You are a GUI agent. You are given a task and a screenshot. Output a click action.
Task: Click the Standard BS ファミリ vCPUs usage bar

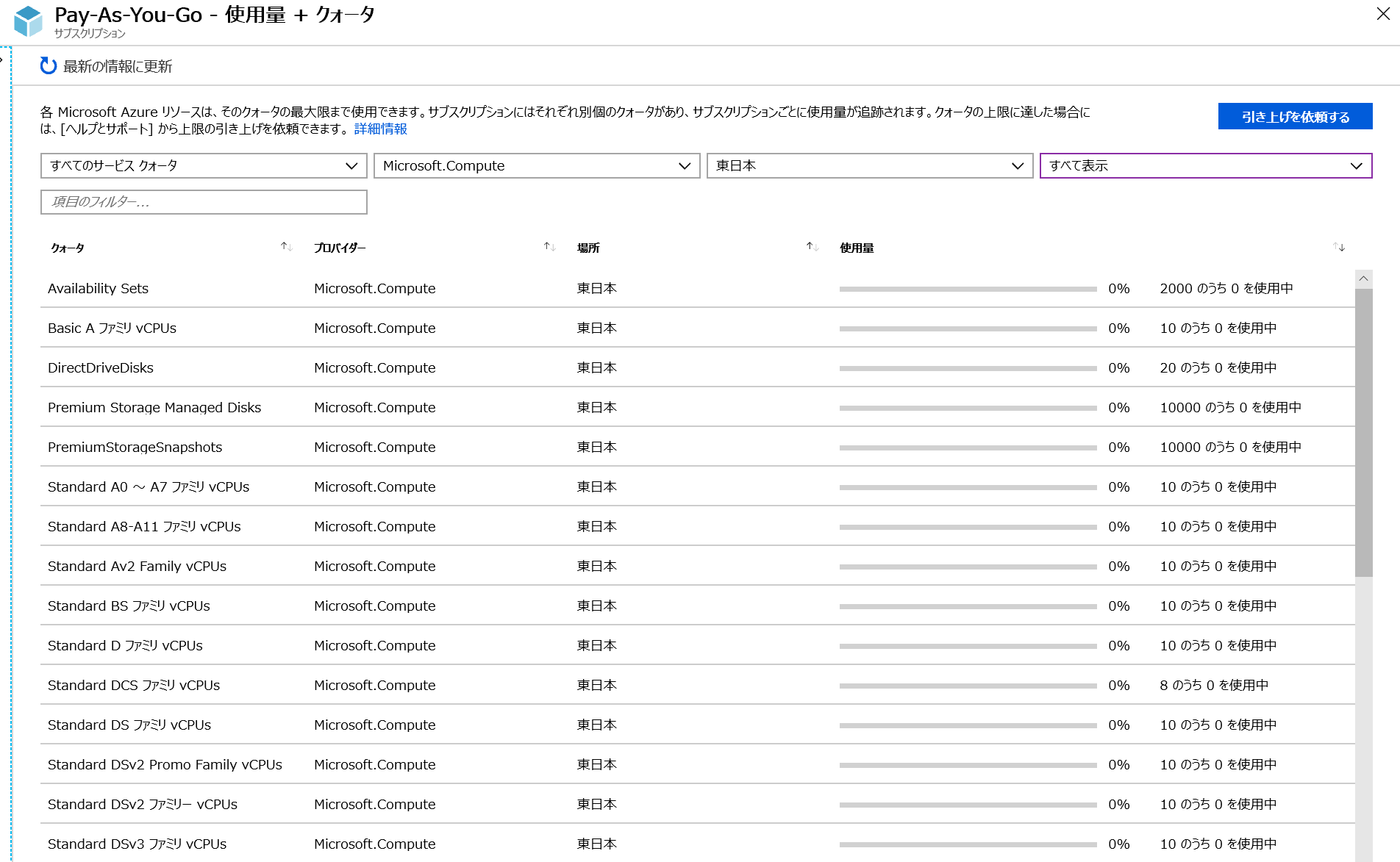coord(967,606)
